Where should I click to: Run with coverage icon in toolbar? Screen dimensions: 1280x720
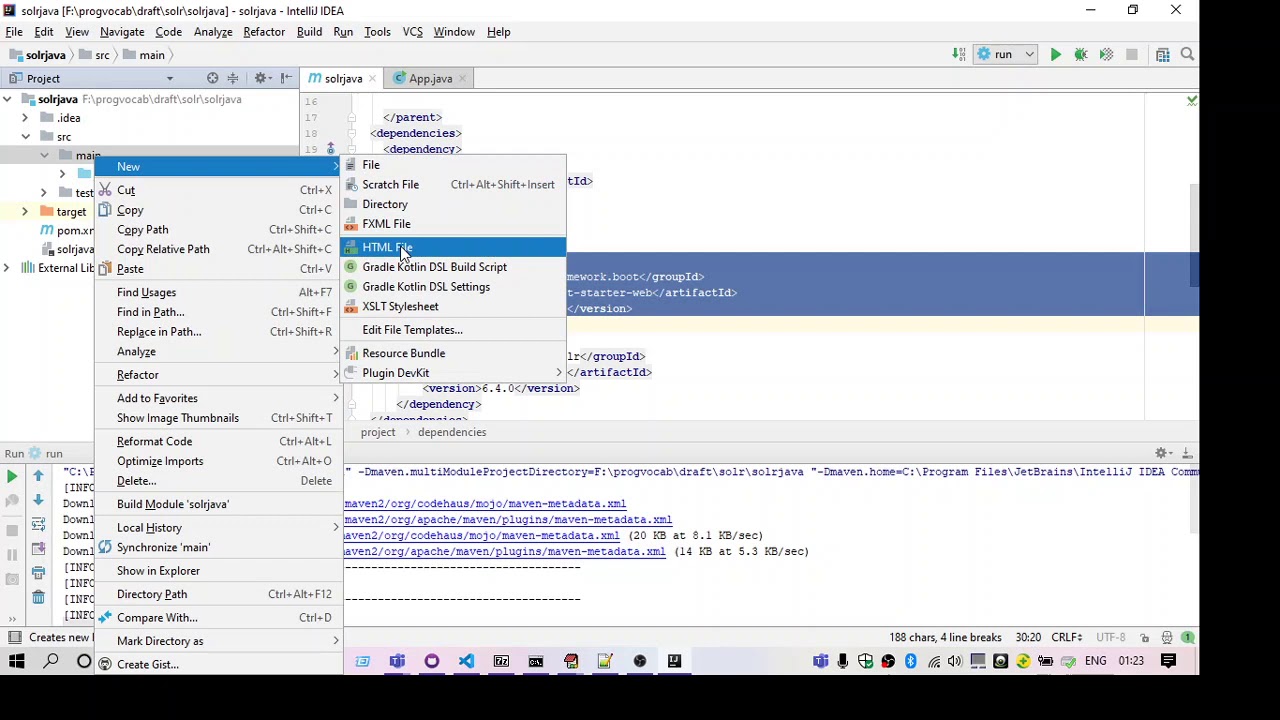1106,55
